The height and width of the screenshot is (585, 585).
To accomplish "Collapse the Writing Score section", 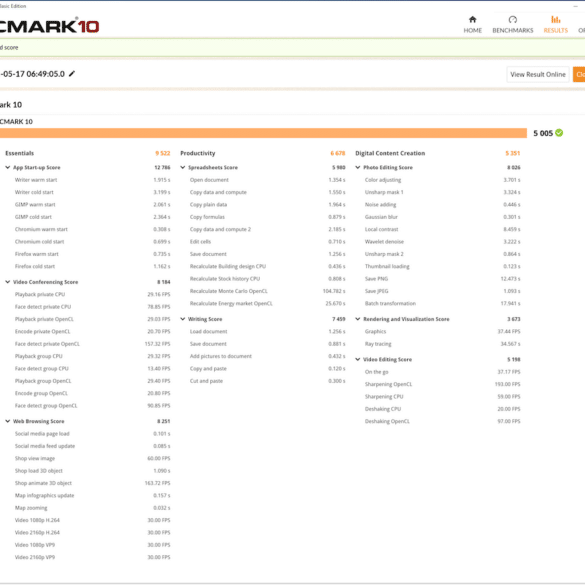I will tap(183, 319).
